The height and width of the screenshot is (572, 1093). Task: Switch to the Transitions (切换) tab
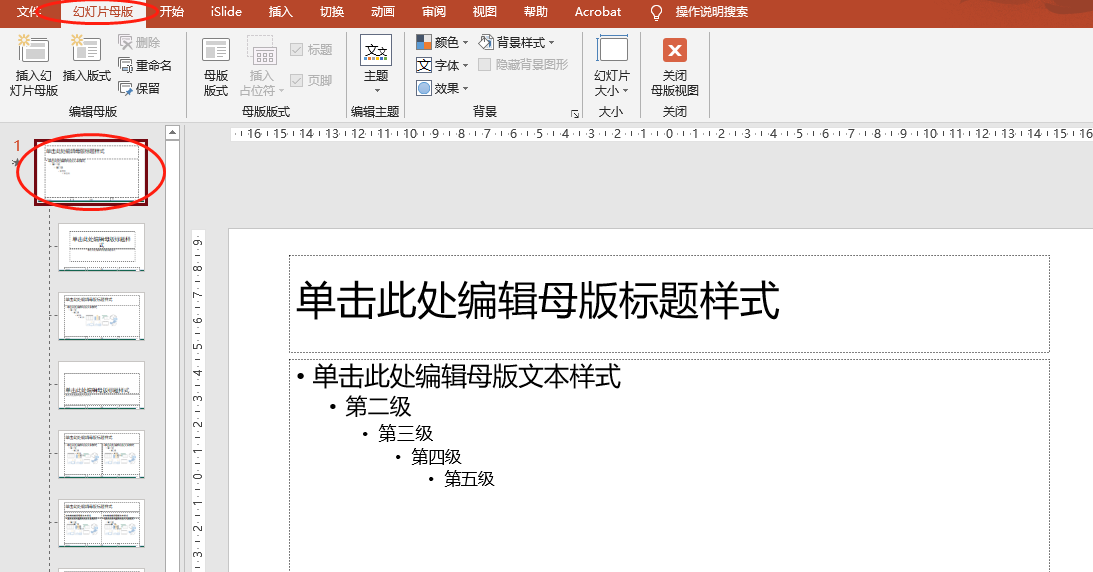click(332, 12)
